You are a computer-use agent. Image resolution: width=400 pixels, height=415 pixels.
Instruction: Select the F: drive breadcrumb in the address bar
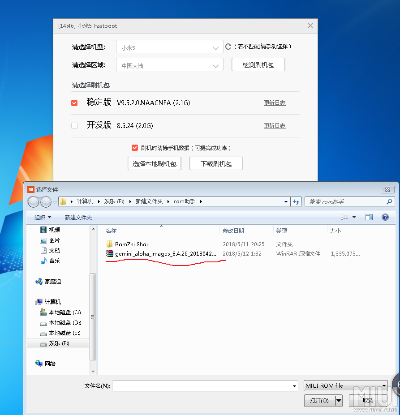pyautogui.click(x=114, y=202)
